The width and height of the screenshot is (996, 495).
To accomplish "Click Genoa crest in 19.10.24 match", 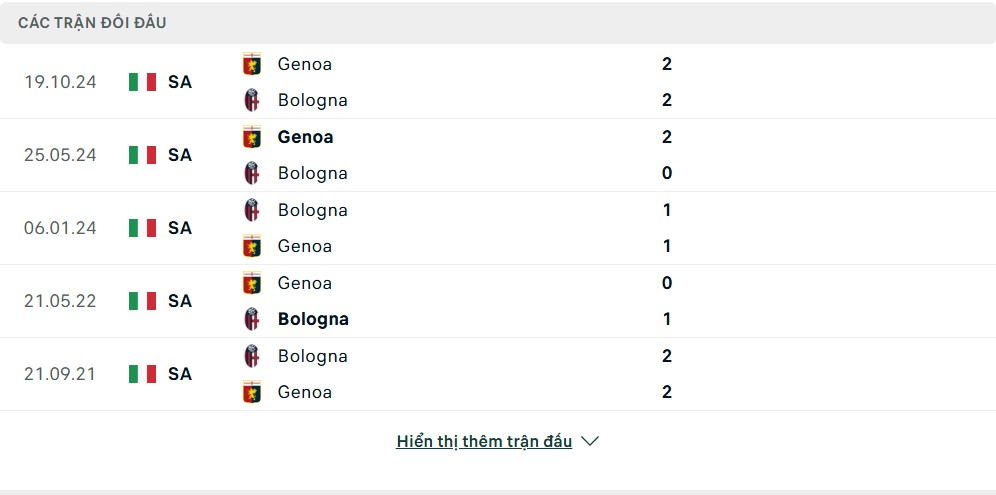I will pyautogui.click(x=252, y=64).
